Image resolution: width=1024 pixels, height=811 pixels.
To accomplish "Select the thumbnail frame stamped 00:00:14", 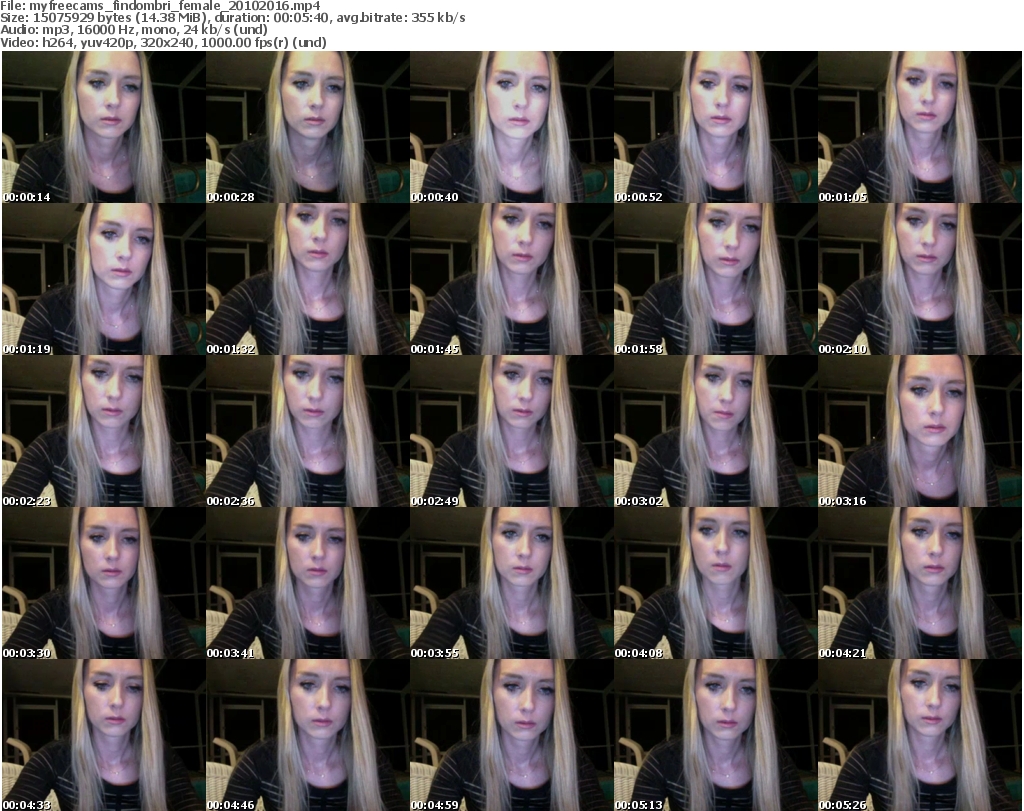I will (104, 127).
